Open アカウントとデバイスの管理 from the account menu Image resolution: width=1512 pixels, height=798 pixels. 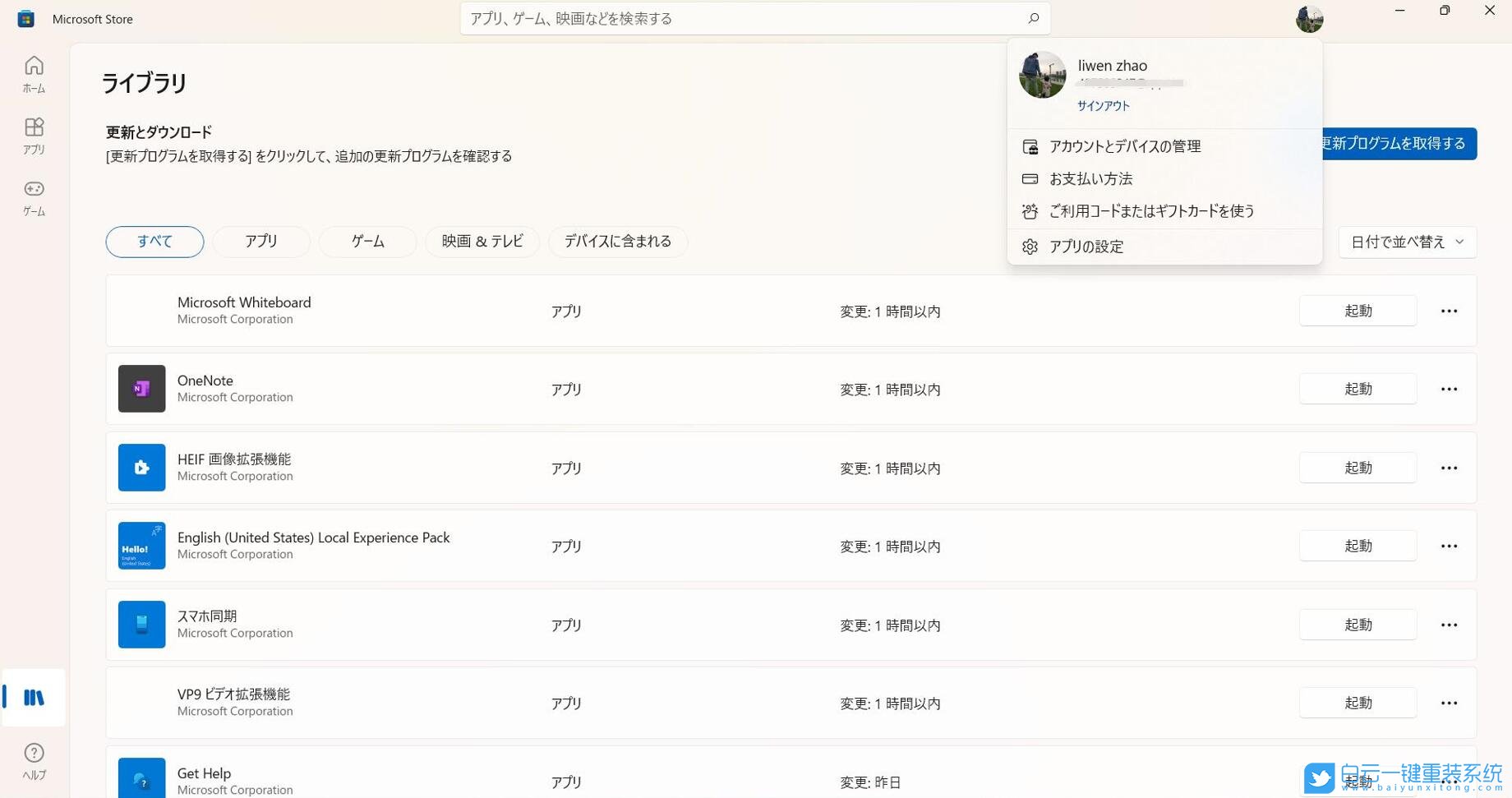pos(1125,146)
